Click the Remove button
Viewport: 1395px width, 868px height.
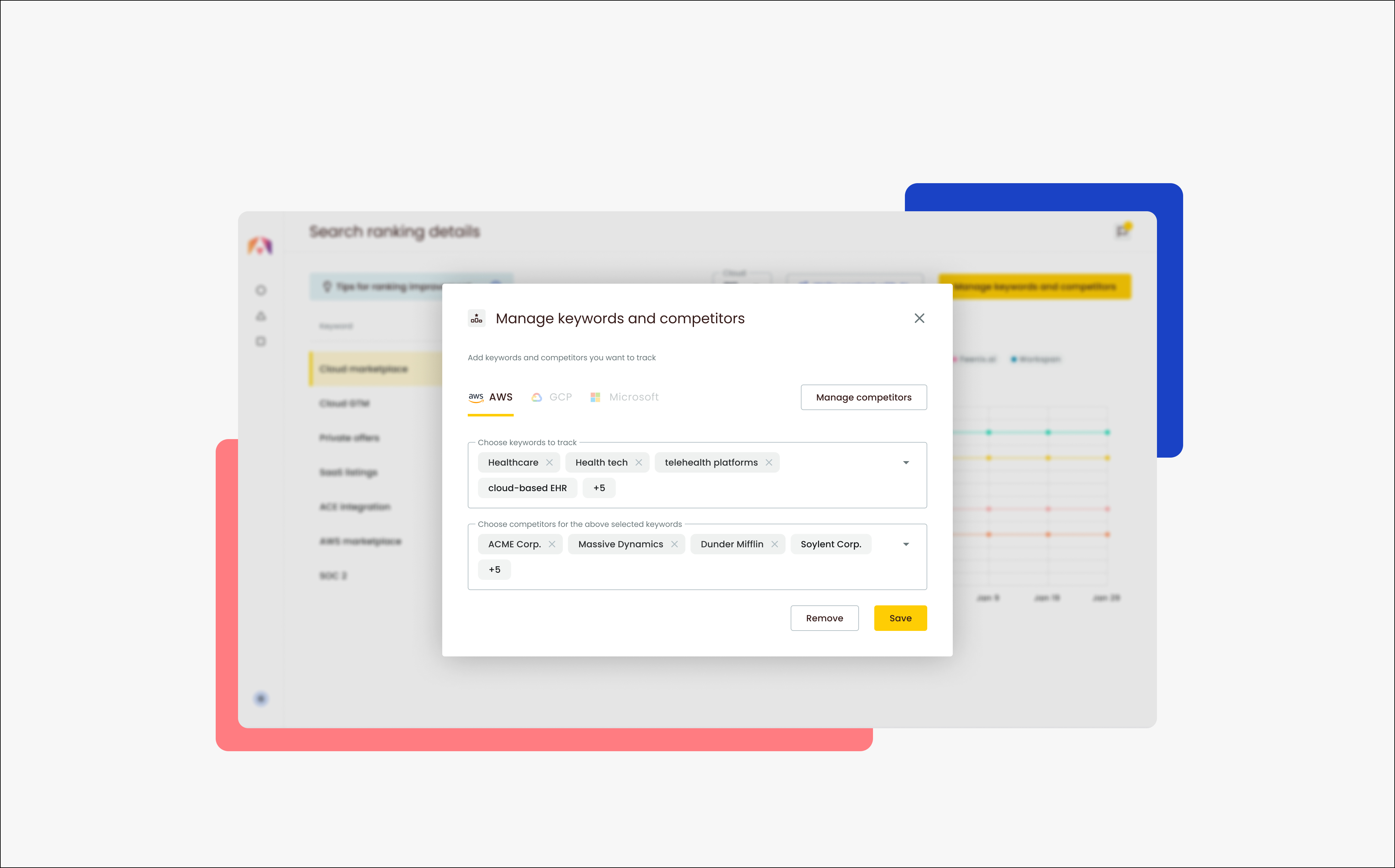point(824,618)
